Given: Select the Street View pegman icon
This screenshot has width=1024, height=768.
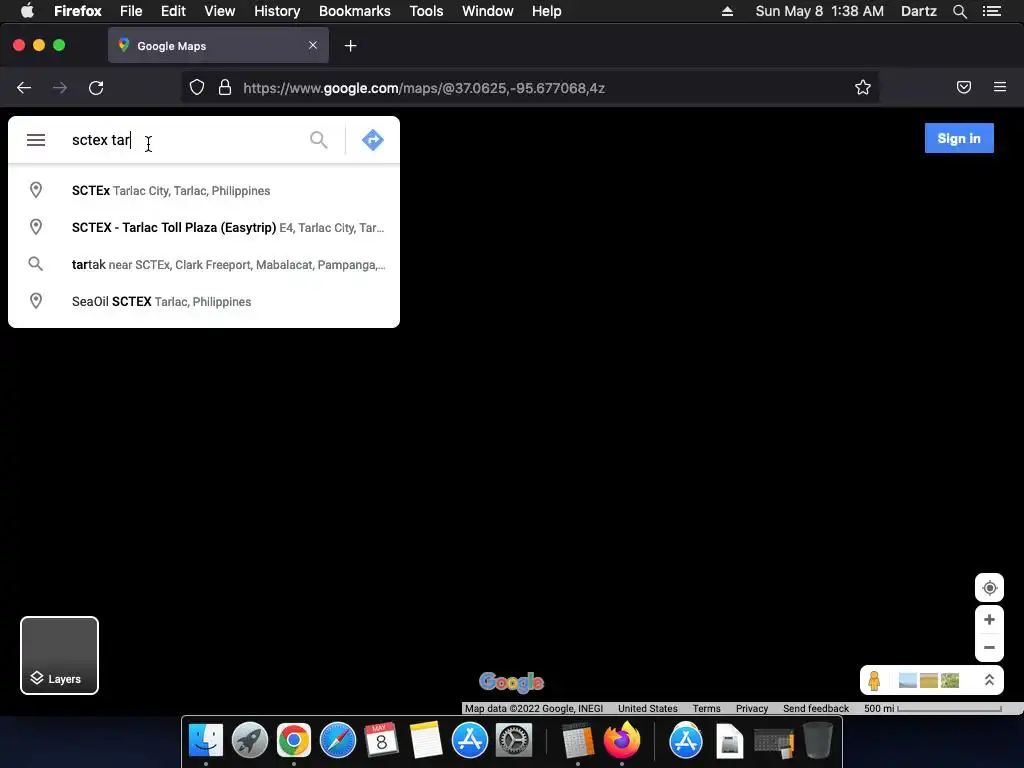Looking at the screenshot, I should [874, 680].
